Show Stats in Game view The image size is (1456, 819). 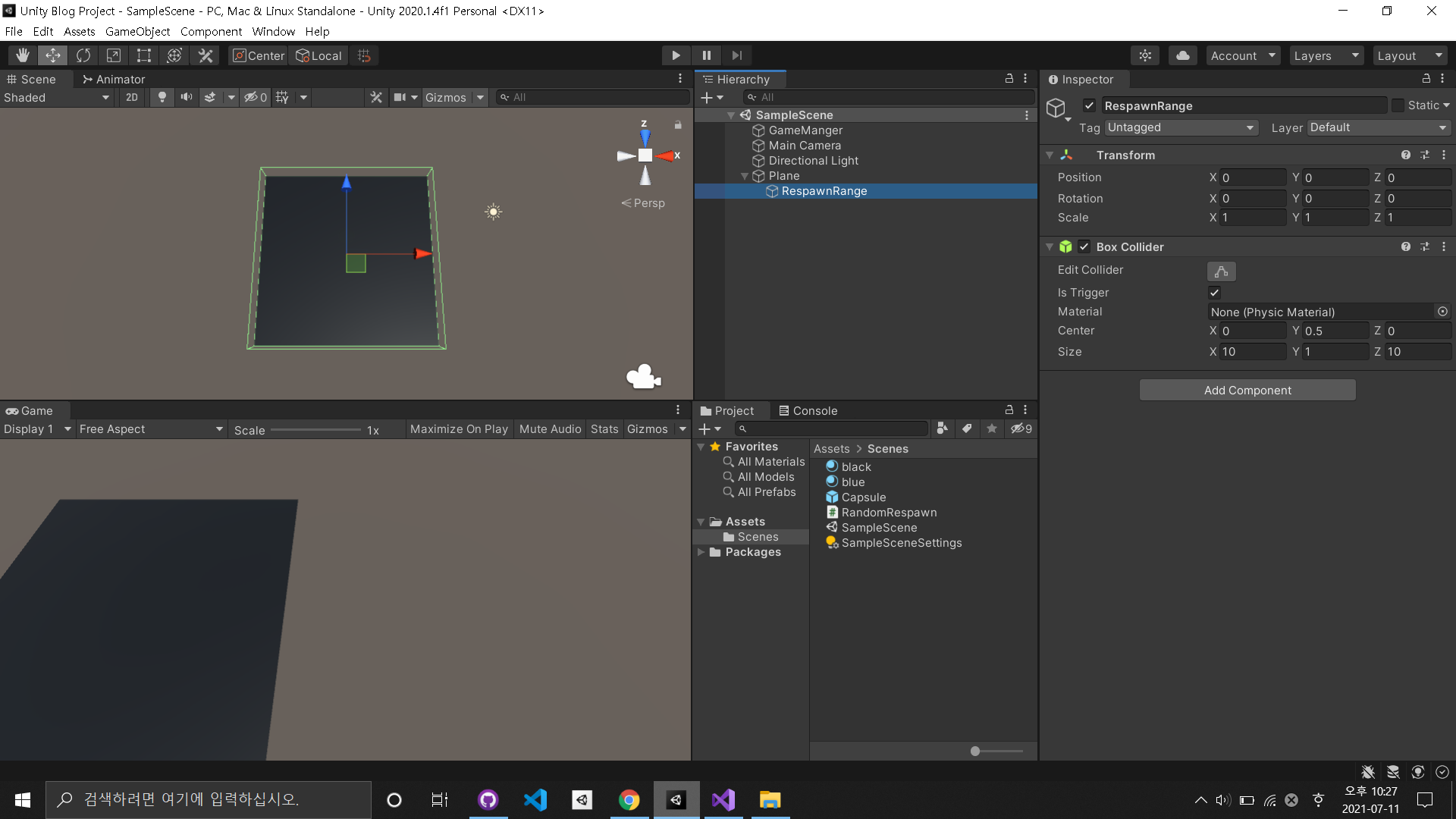point(604,429)
